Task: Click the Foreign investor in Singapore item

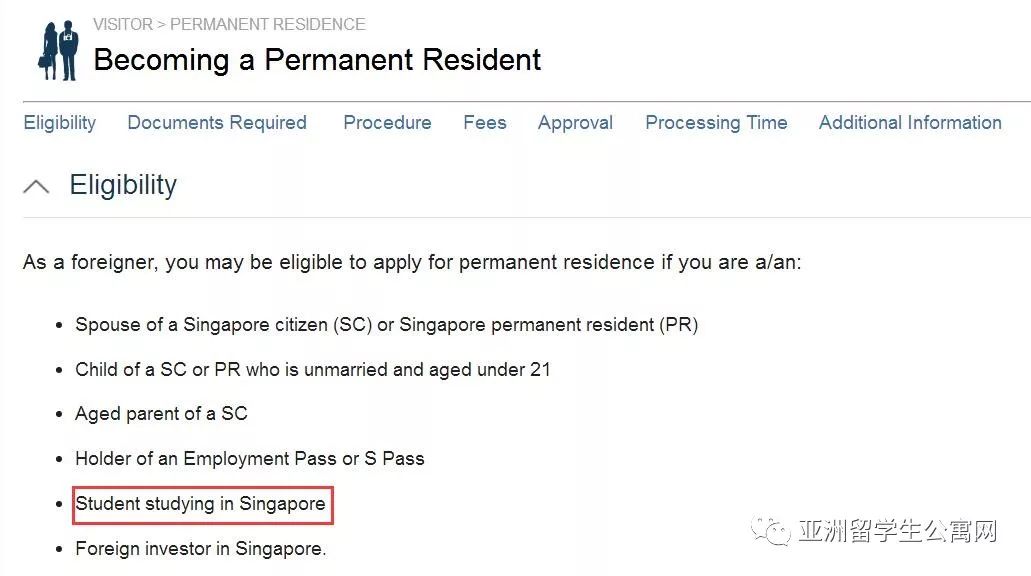Action: coord(200,549)
